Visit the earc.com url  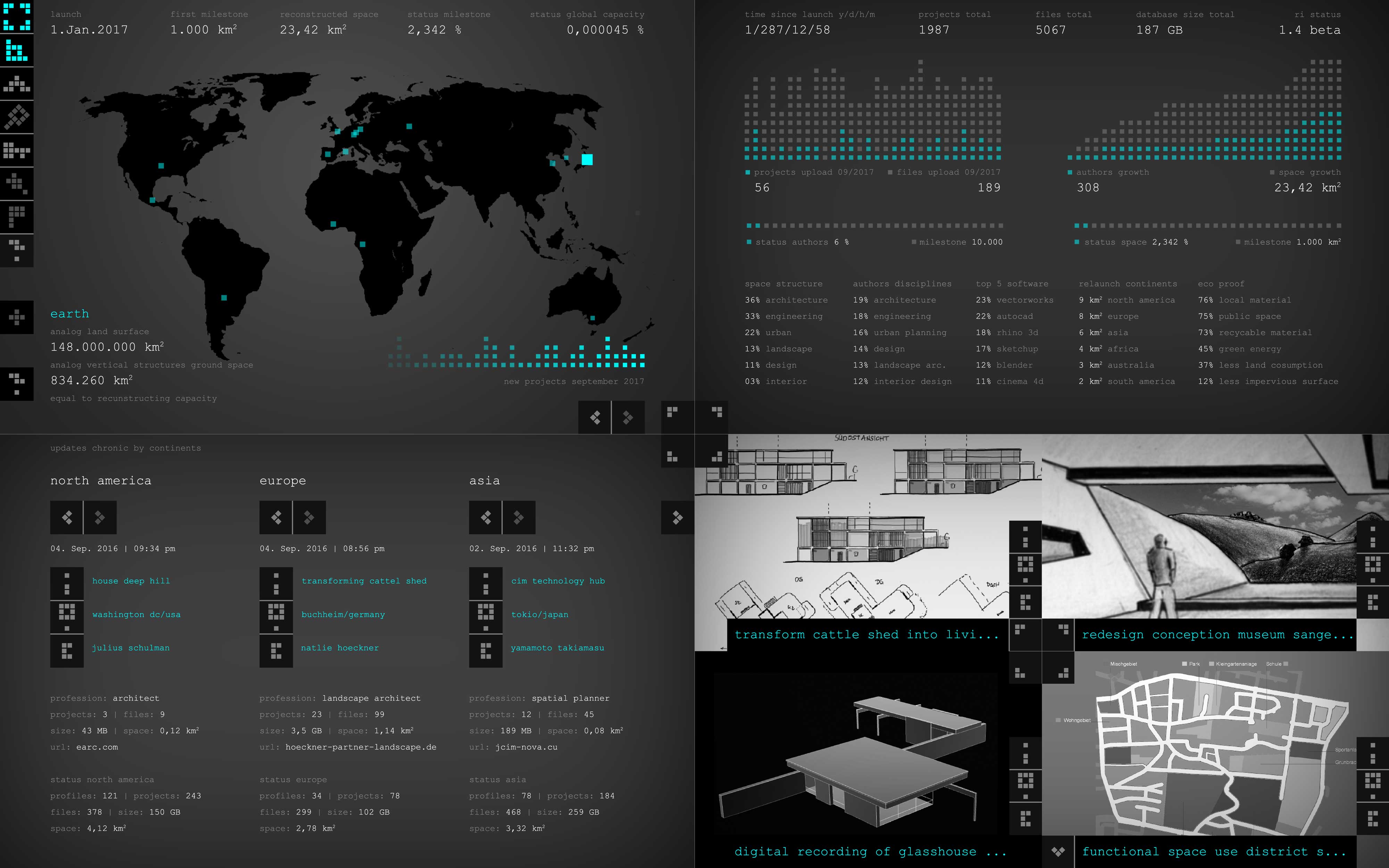point(97,747)
